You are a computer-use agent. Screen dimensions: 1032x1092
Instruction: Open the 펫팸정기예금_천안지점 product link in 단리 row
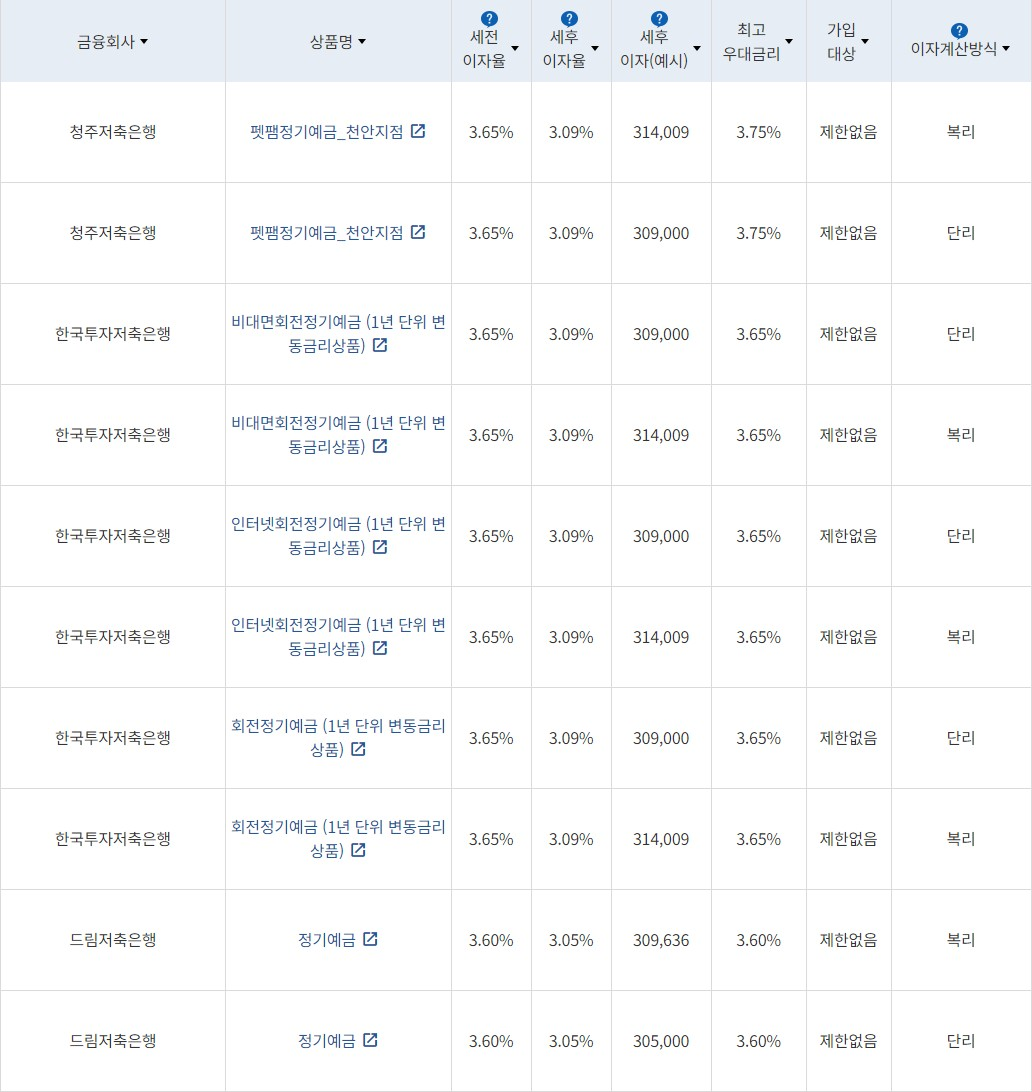pos(330,233)
